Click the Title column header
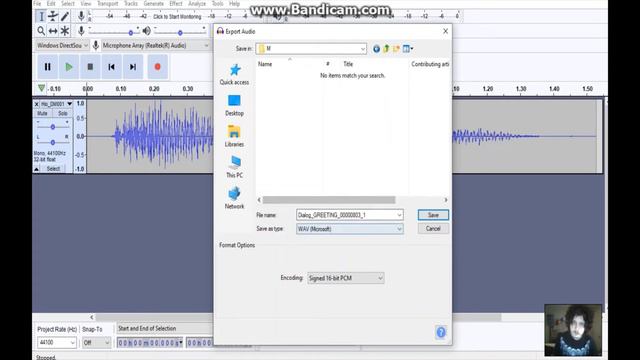The image size is (640, 360). point(348,64)
